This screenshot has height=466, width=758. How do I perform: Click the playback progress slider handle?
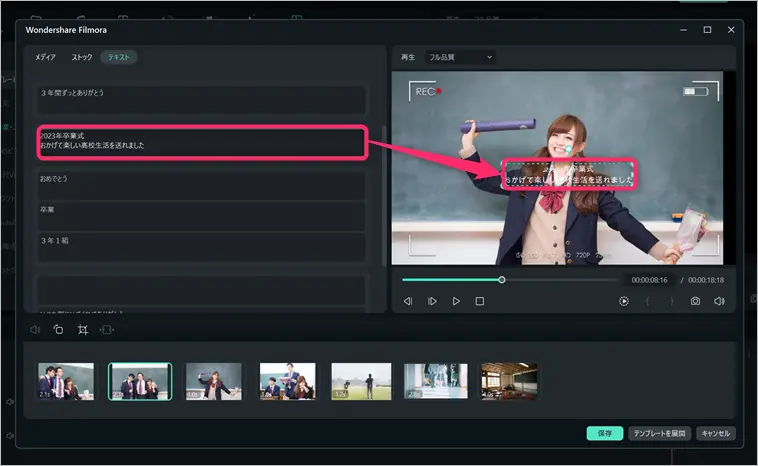[x=502, y=279]
